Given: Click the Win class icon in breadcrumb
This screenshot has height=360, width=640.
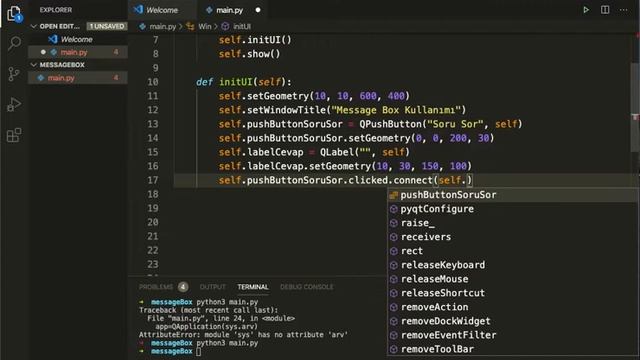Looking at the screenshot, I should (190, 27).
